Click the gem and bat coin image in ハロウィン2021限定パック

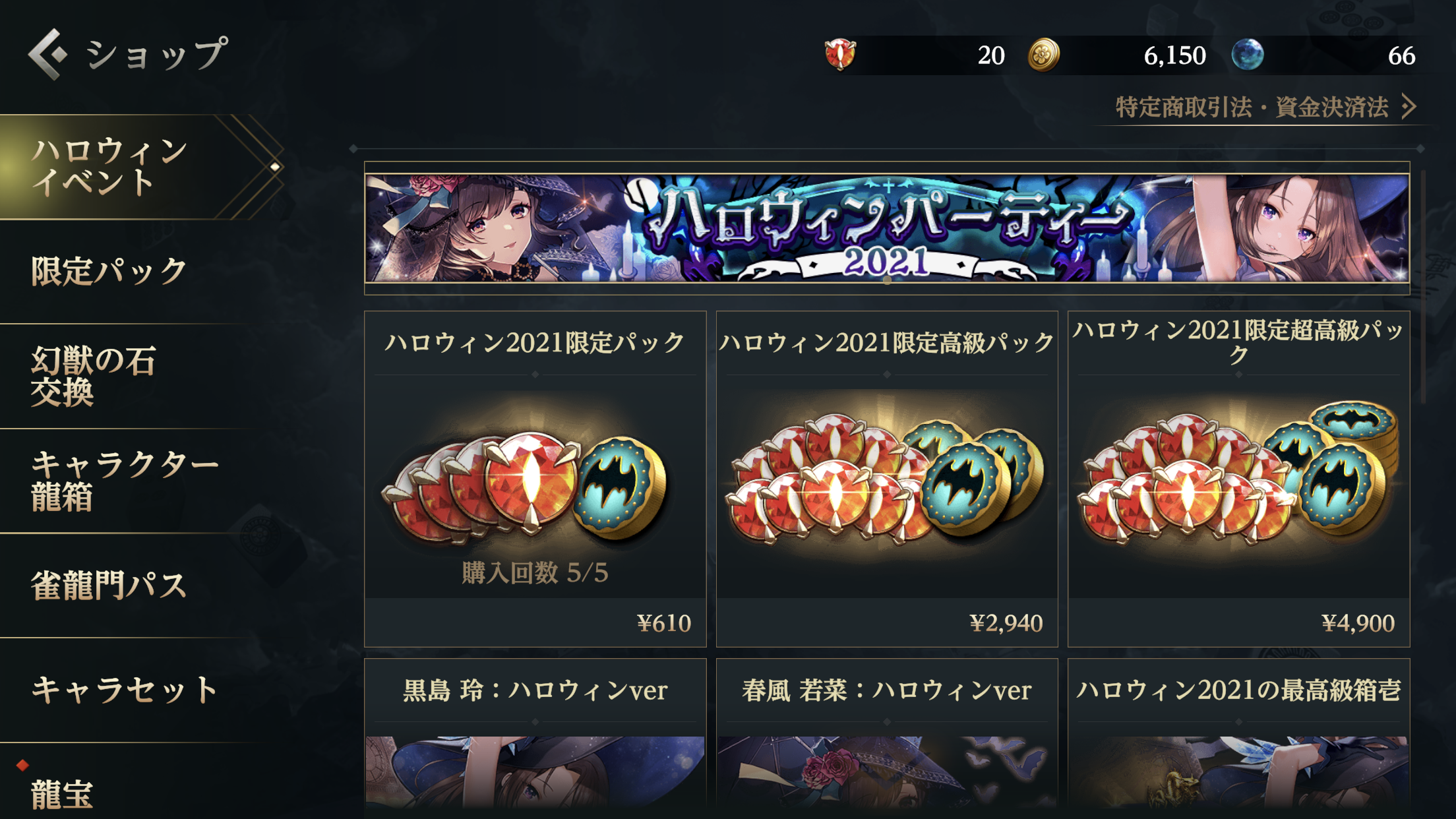525,485
